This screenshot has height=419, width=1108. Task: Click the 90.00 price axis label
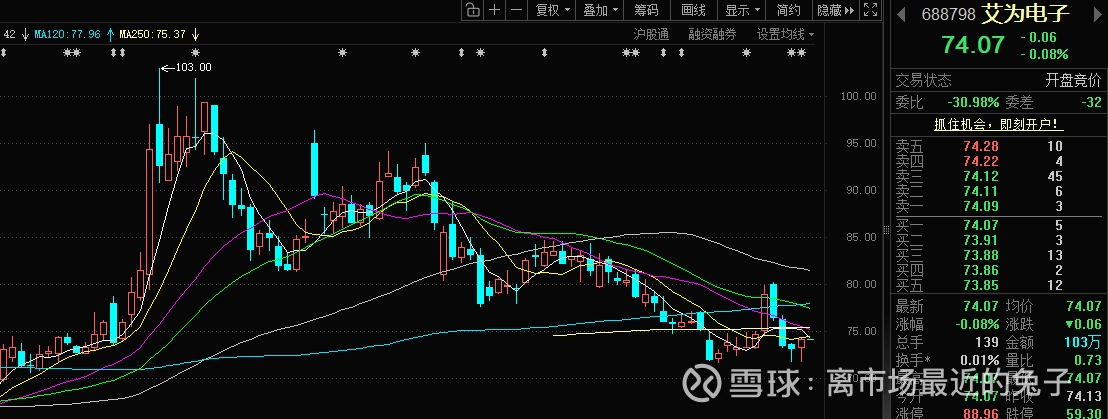(x=861, y=190)
